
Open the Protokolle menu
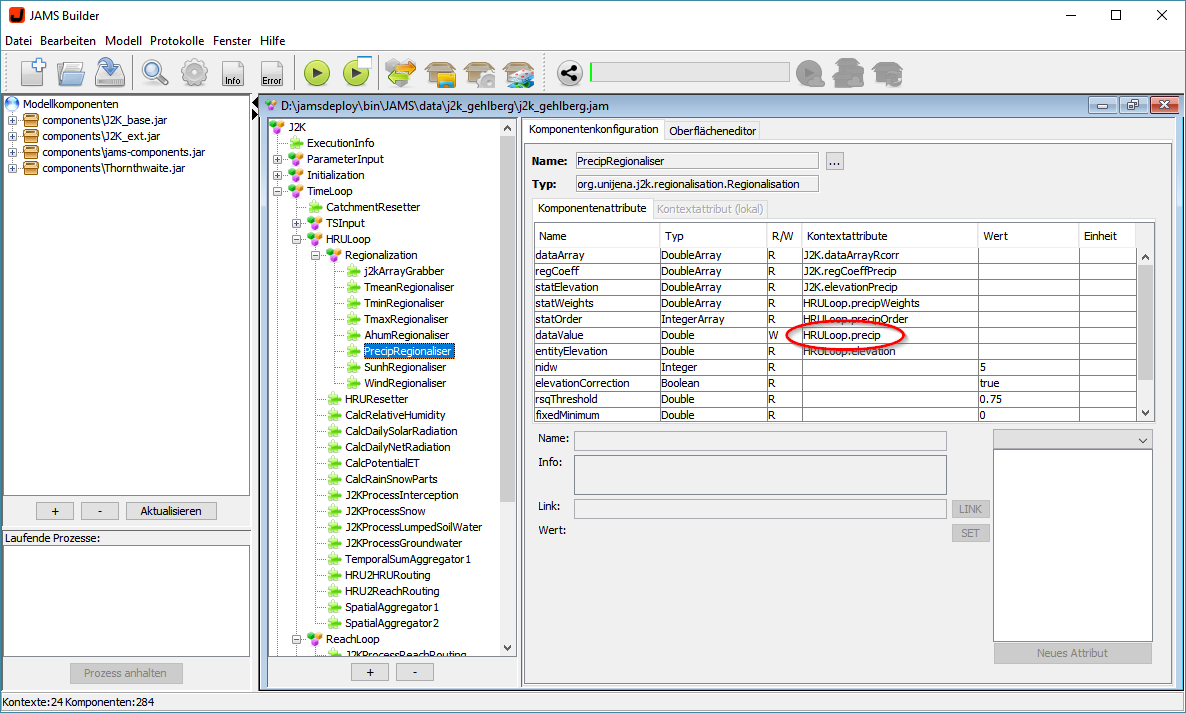[177, 41]
